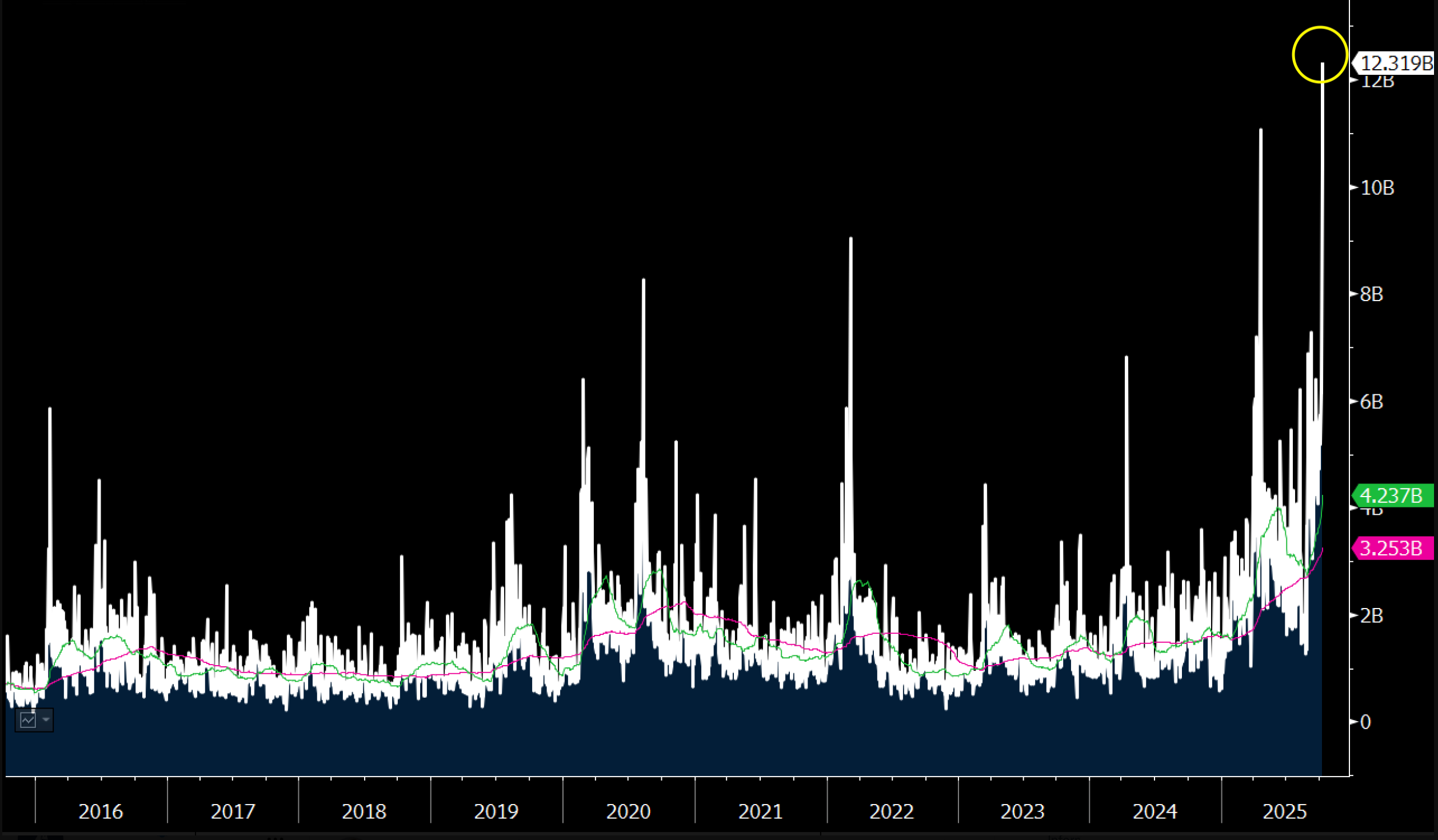Viewport: 1438px width, 840px height.
Task: Select the 2021 year label on axis
Action: 760,811
